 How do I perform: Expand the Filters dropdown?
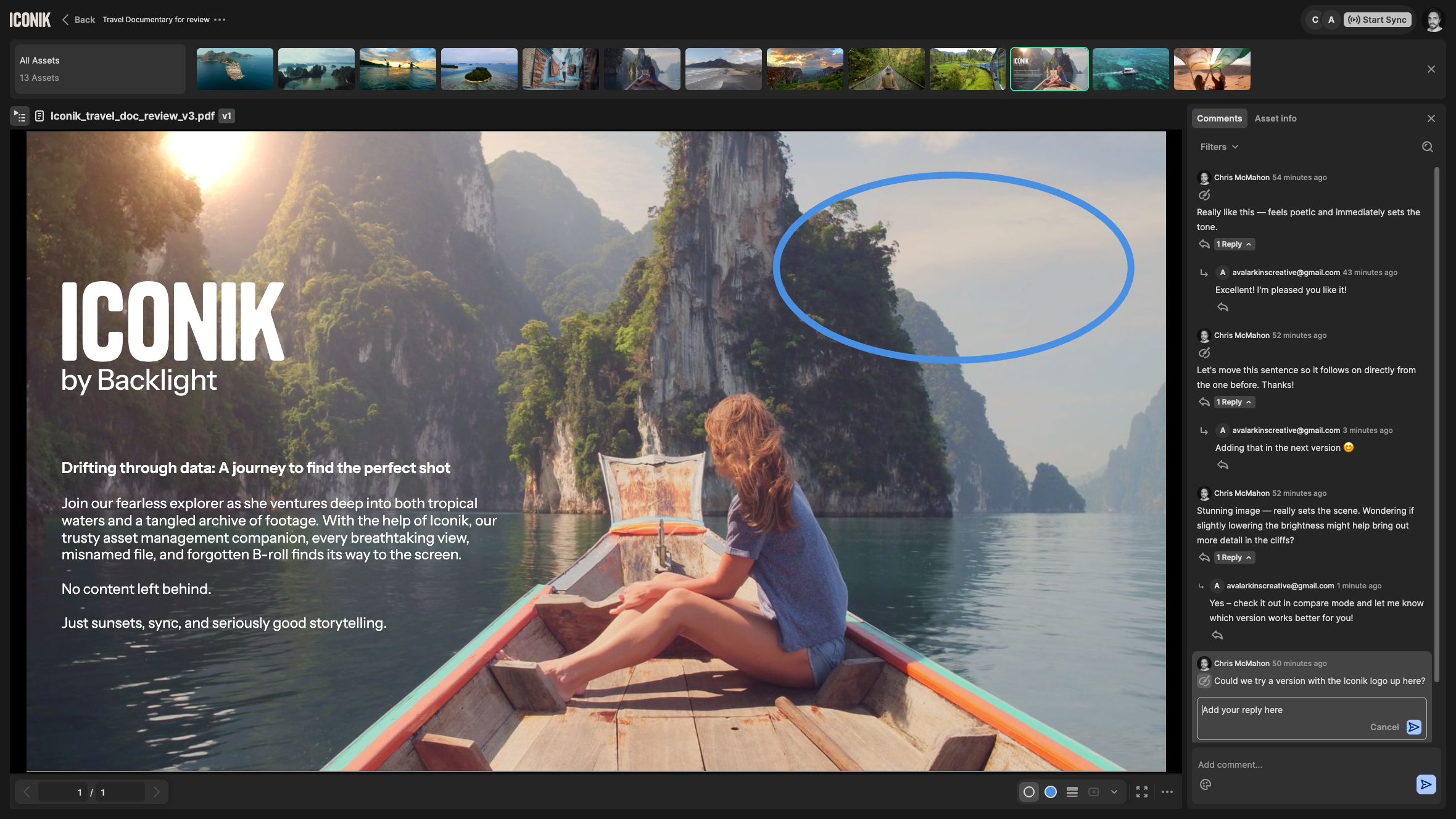point(1219,147)
